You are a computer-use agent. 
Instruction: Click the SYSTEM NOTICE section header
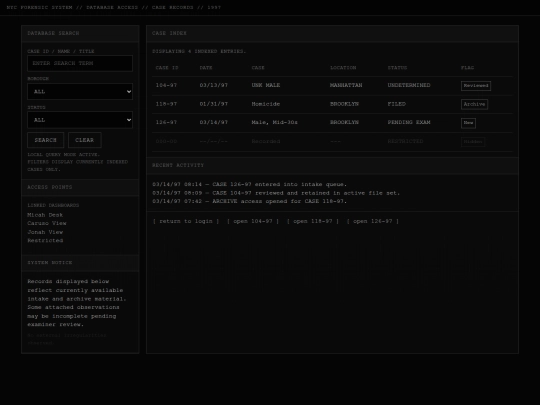tap(80, 263)
